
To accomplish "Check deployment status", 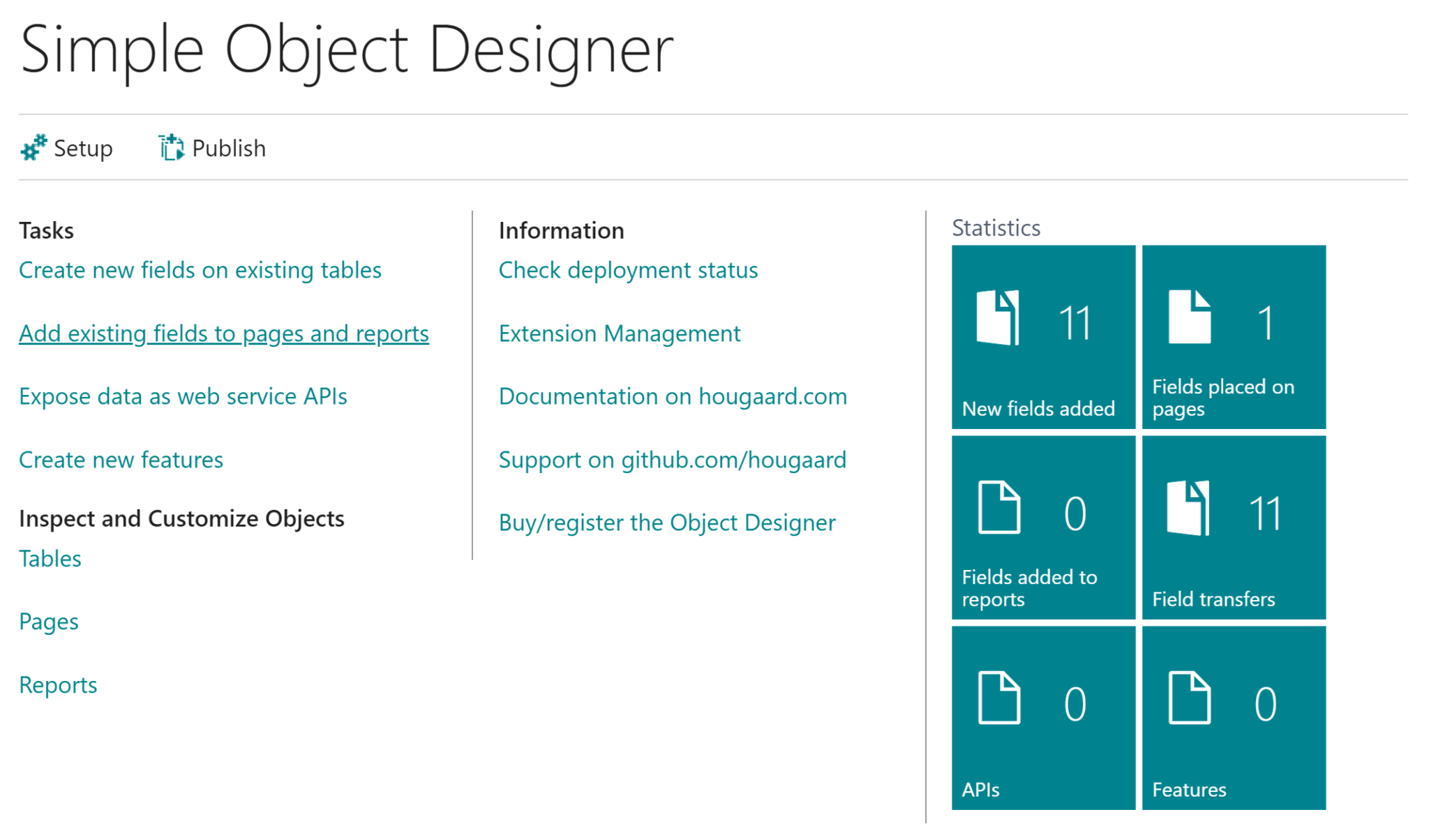I will pos(627,270).
